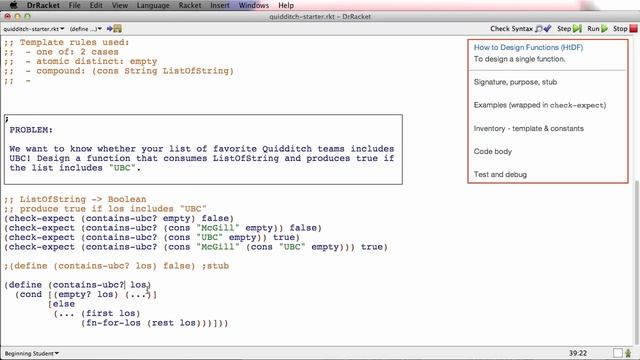Open the Help menu
The image size is (640, 360).
pos(286,5)
